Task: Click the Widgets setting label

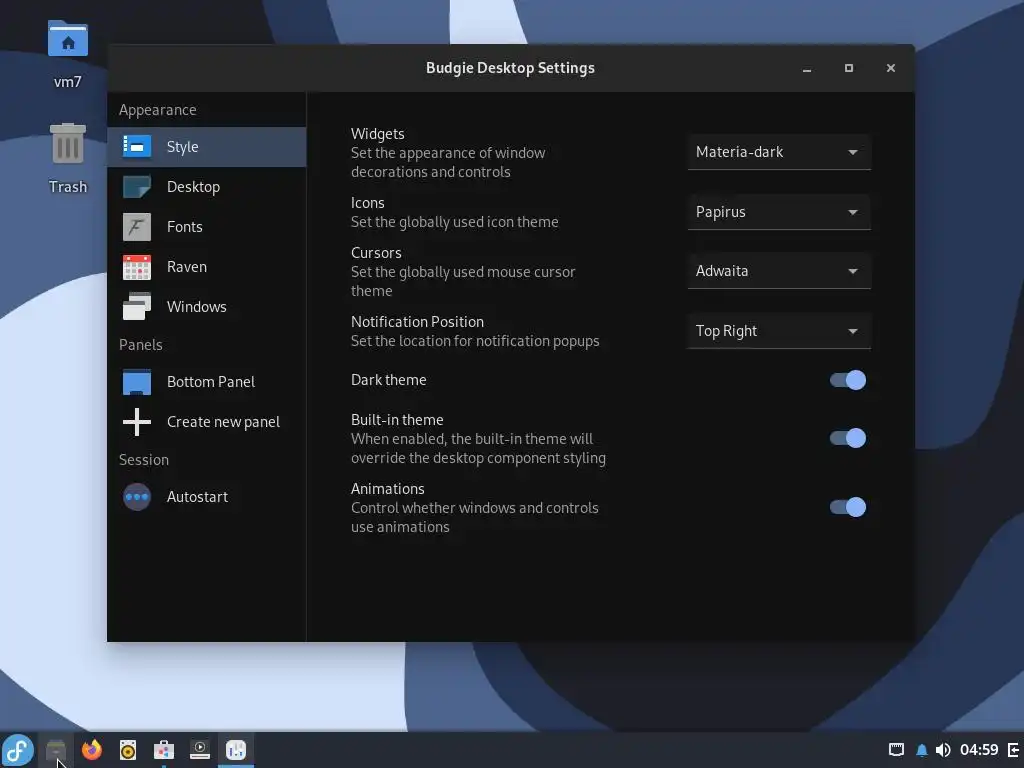Action: click(377, 134)
